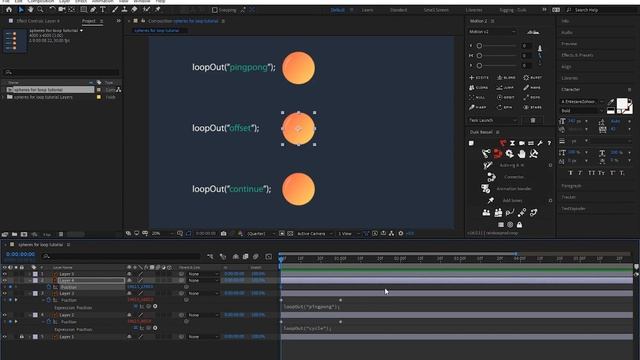Screen dimensions: 640x360
Task: Select the Rectangle shape tool
Action: [83, 9]
